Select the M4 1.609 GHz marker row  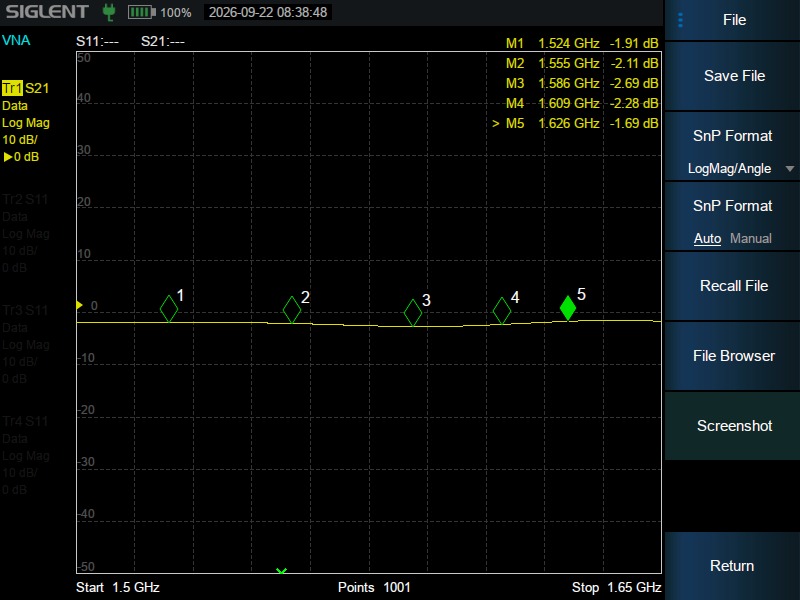pos(582,103)
